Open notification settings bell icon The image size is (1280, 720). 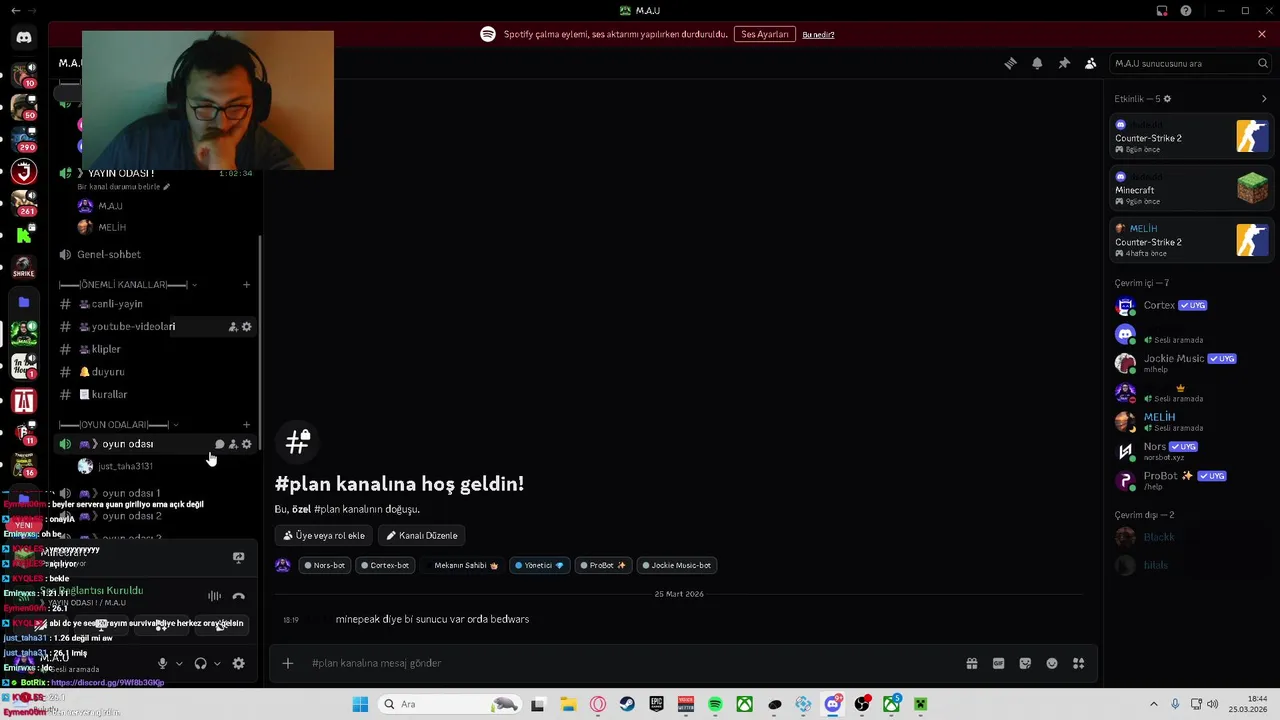(x=1037, y=63)
